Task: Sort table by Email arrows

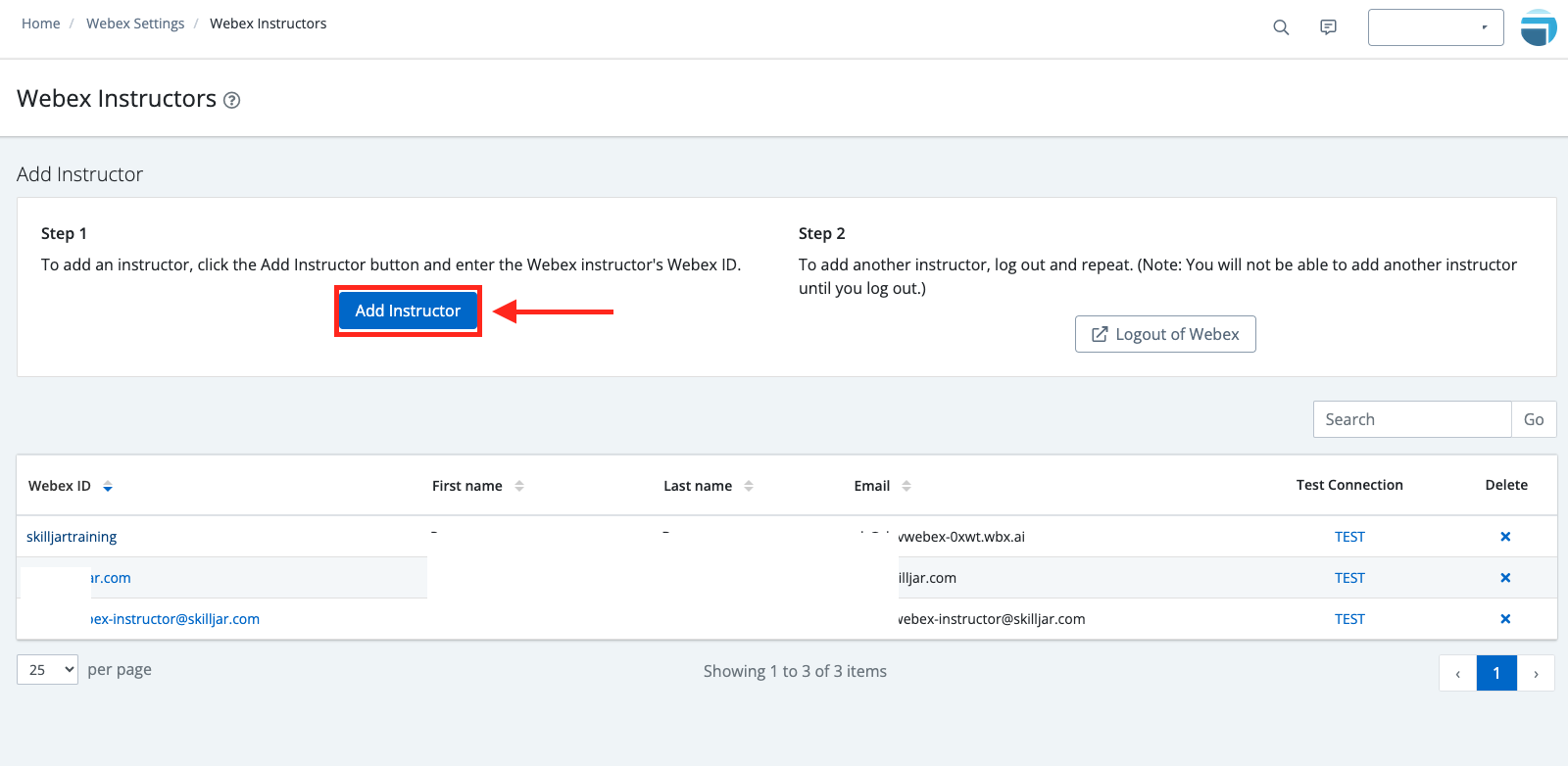Action: [x=906, y=486]
